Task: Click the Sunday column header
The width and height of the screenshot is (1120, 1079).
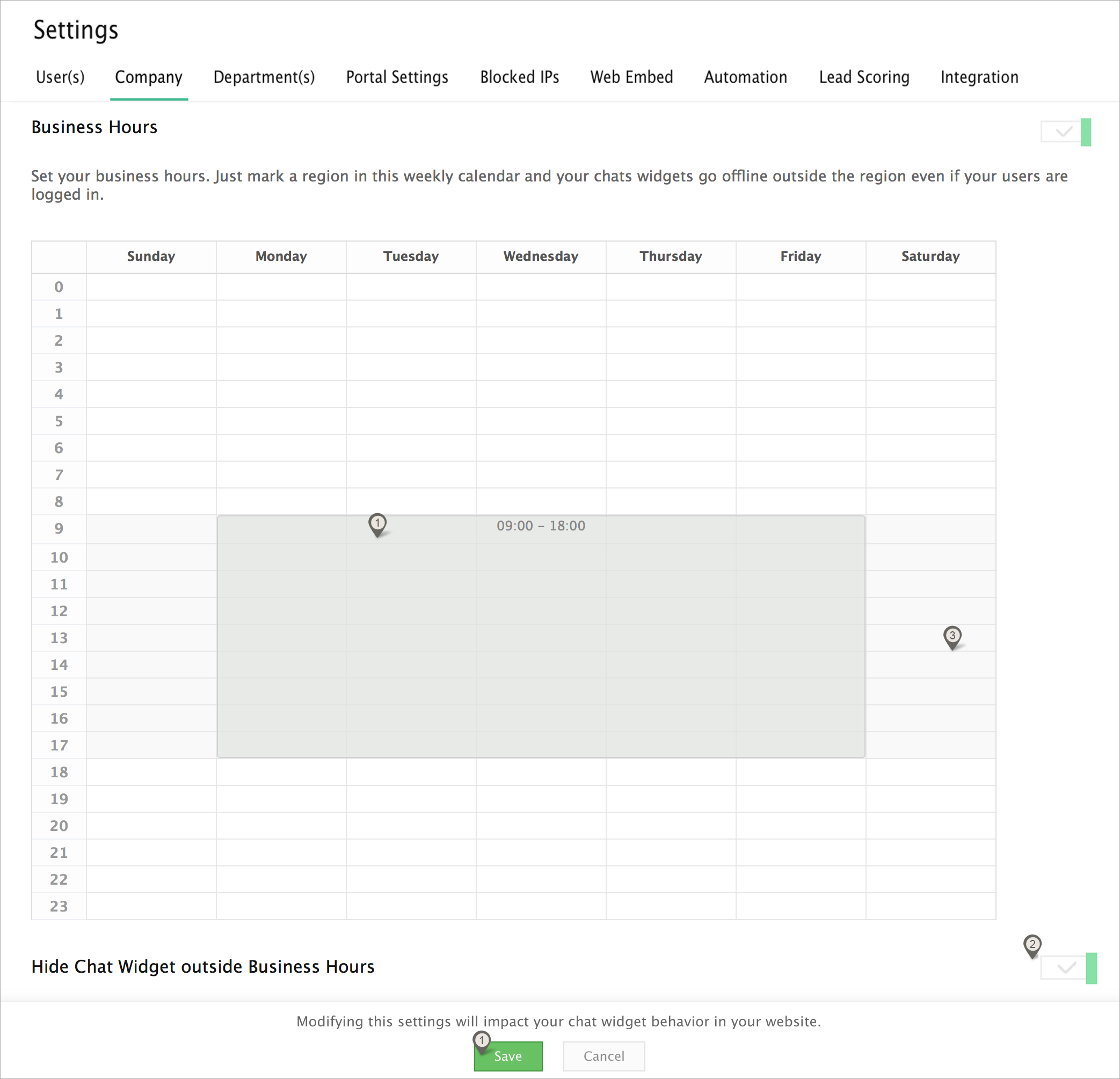Action: coord(151,257)
